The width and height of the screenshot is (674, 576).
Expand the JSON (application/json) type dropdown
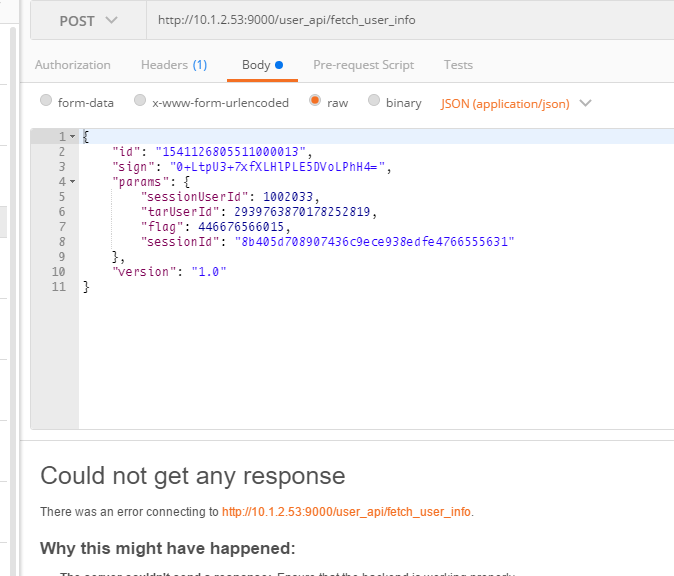tap(505, 103)
